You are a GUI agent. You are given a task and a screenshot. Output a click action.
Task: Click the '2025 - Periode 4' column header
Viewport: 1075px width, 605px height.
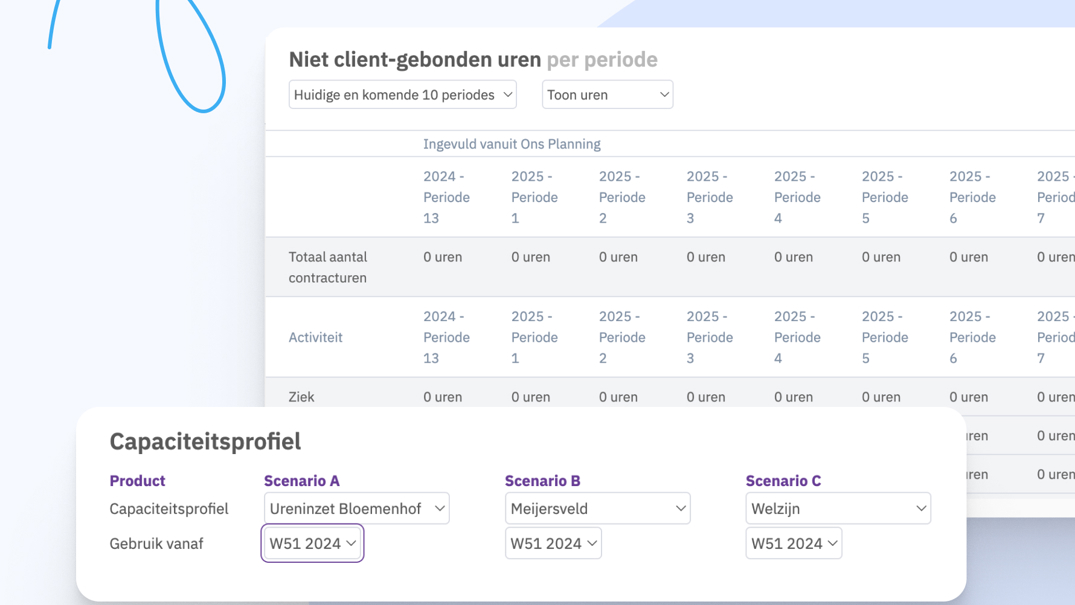coord(797,197)
